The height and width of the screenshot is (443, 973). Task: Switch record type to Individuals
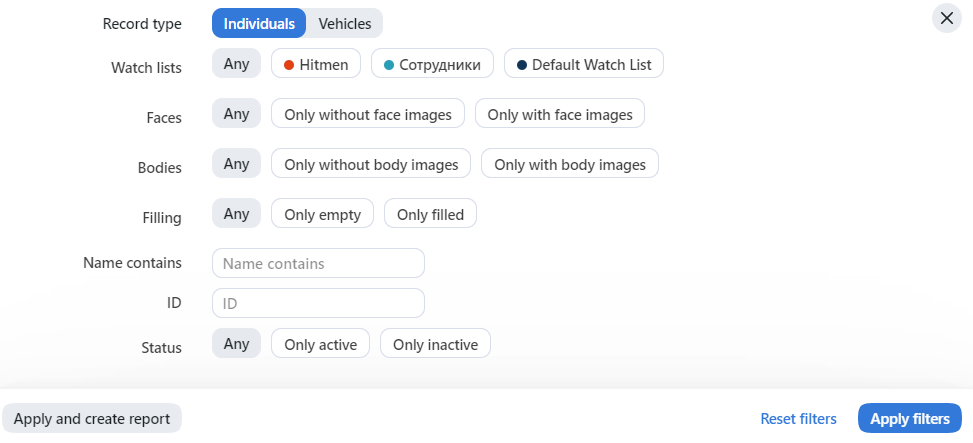point(259,24)
